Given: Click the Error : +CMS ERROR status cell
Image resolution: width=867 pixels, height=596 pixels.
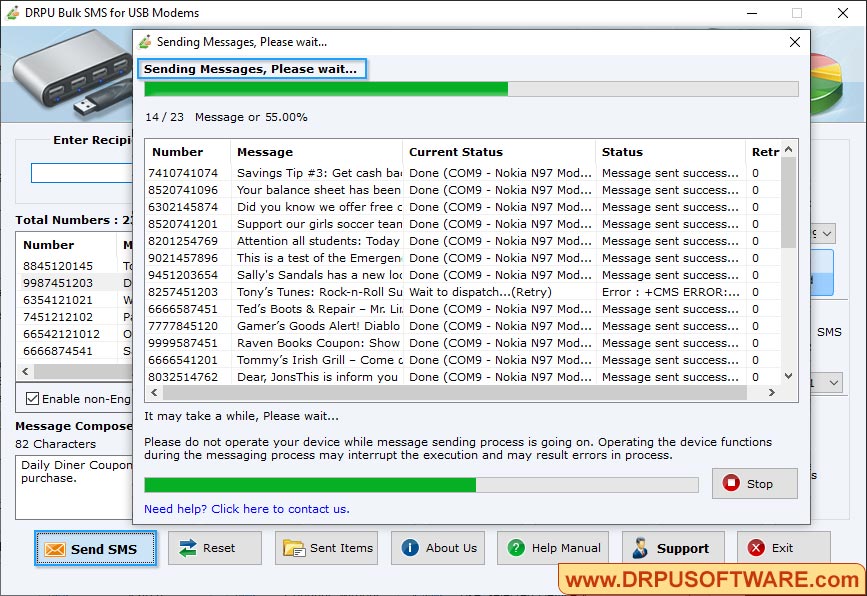Looking at the screenshot, I should click(670, 292).
